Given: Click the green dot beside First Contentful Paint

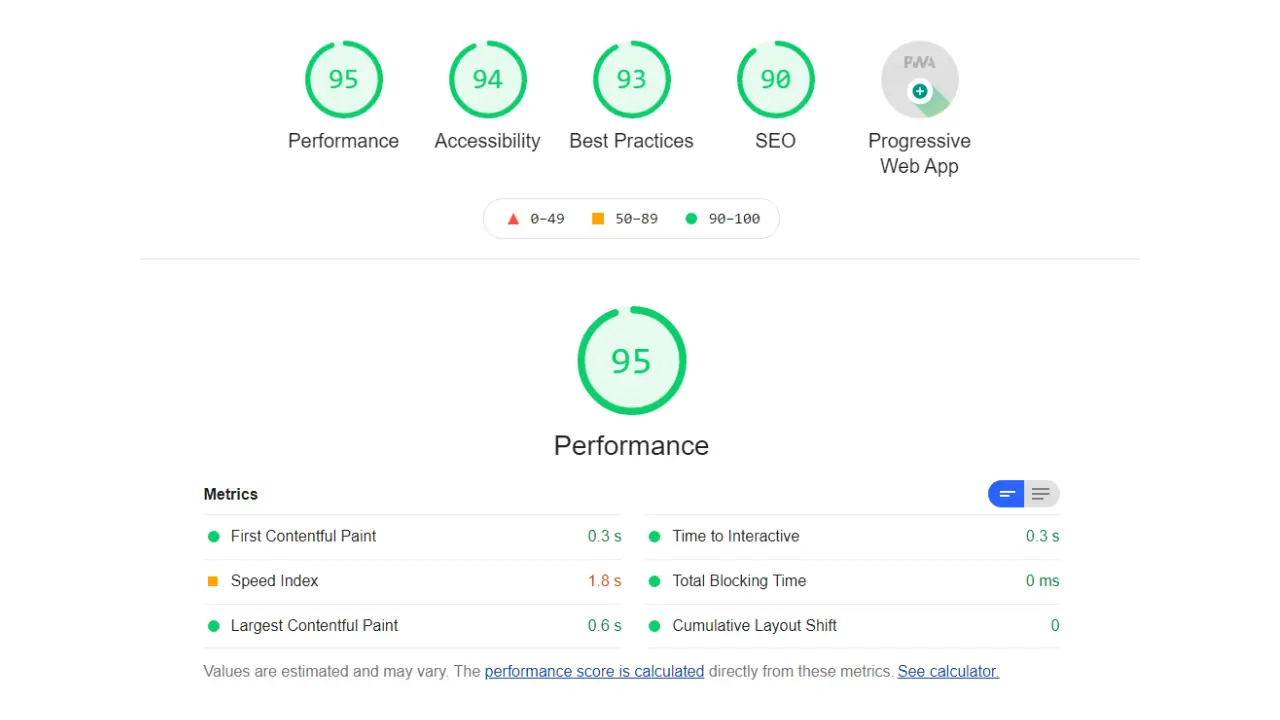Looking at the screenshot, I should pyautogui.click(x=213, y=536).
